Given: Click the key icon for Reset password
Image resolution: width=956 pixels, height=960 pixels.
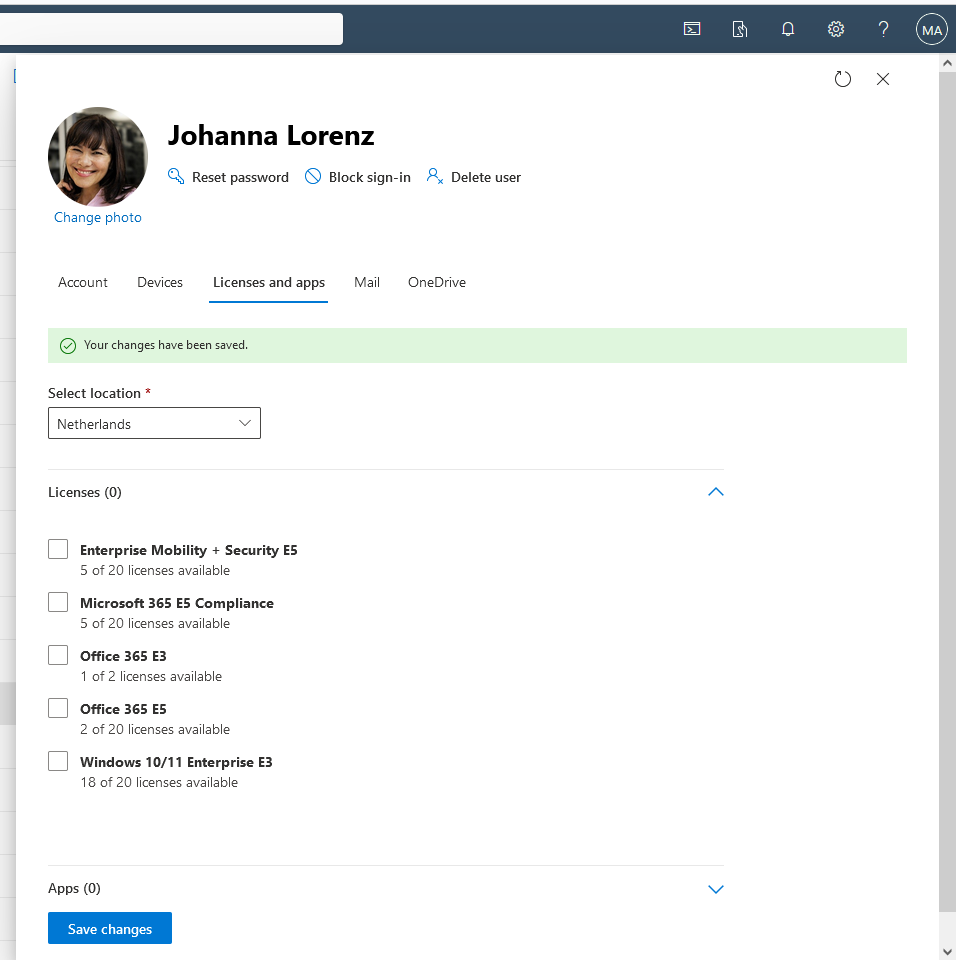Looking at the screenshot, I should pos(176,176).
